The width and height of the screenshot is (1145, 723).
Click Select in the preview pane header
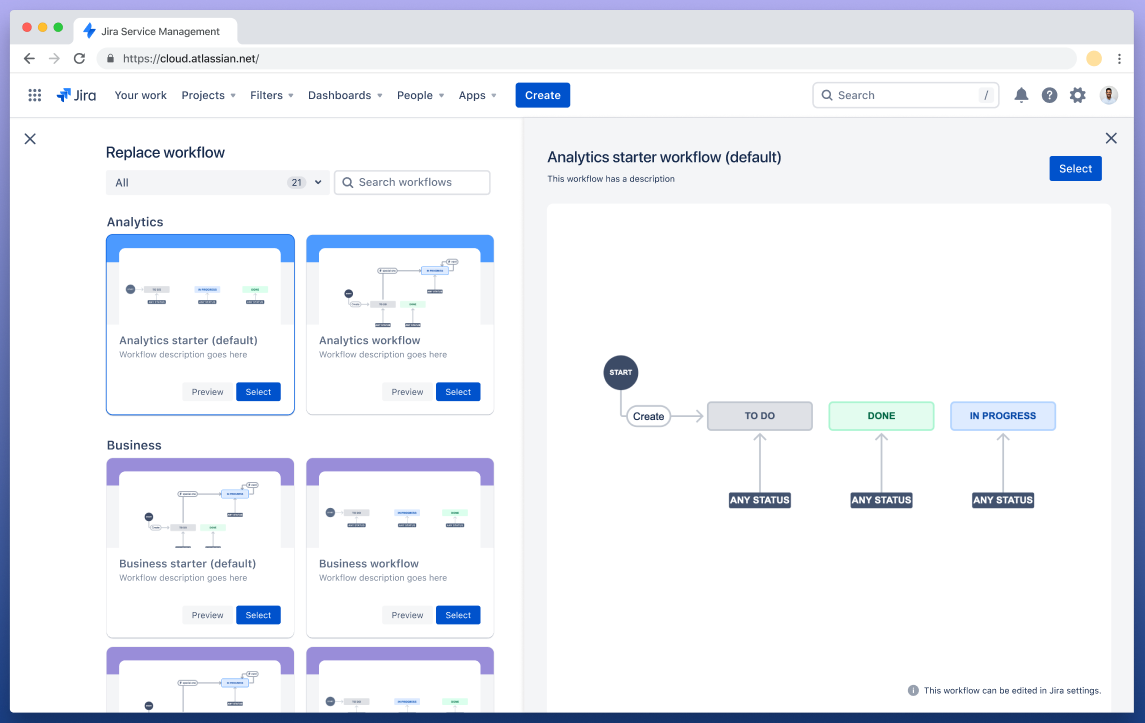(x=1075, y=169)
